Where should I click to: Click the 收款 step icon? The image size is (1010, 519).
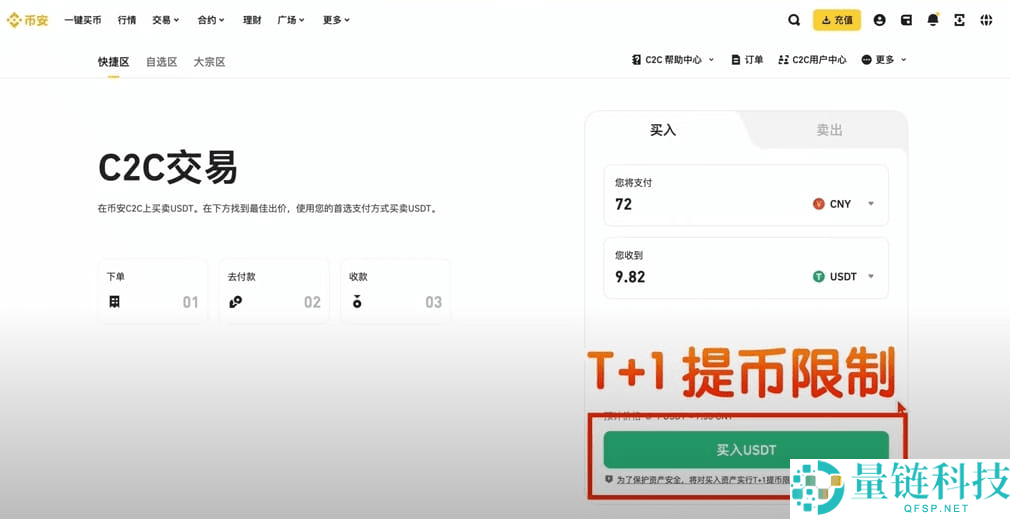pos(357,301)
